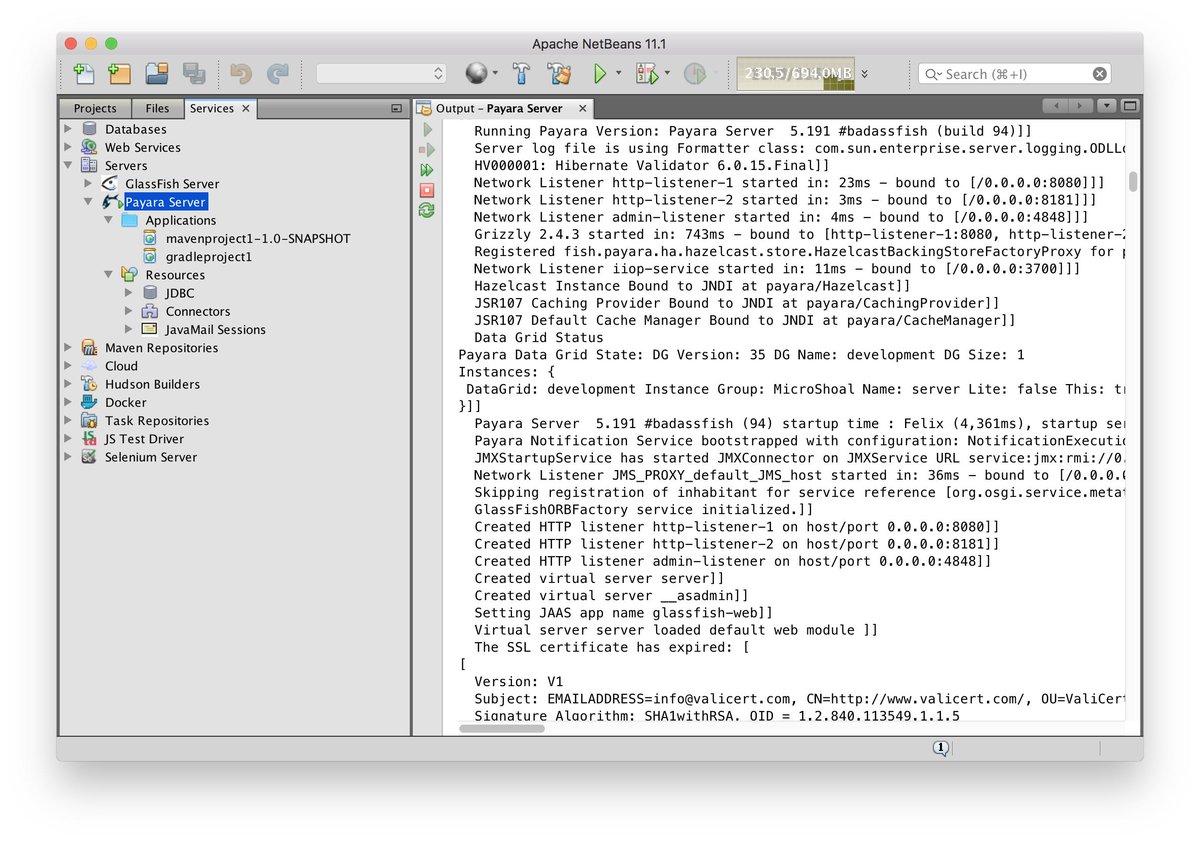Expand the Databases node
The height and width of the screenshot is (842, 1200).
point(68,129)
